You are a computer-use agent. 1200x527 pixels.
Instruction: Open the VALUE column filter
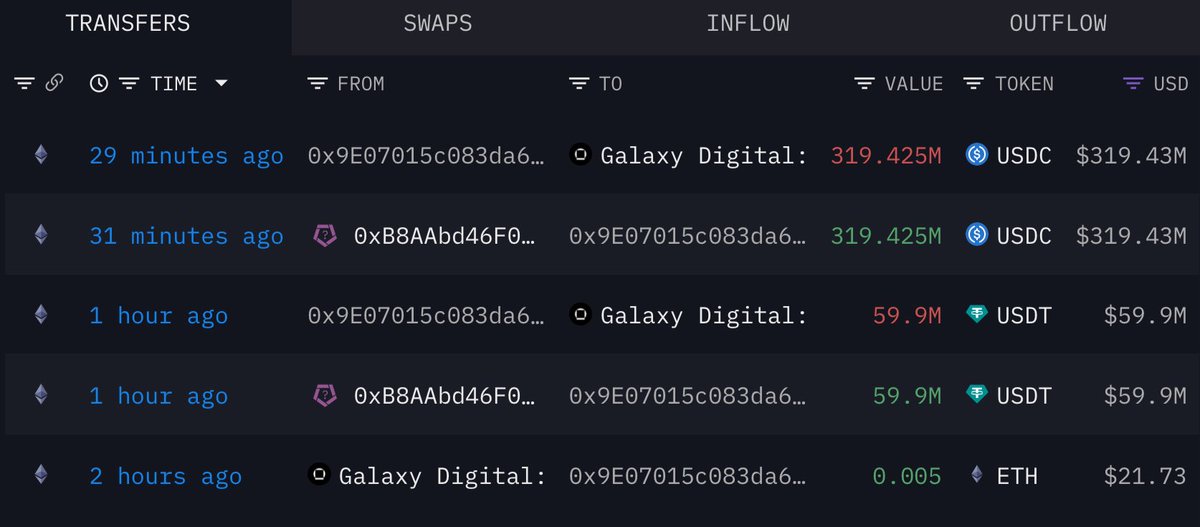[x=865, y=84]
